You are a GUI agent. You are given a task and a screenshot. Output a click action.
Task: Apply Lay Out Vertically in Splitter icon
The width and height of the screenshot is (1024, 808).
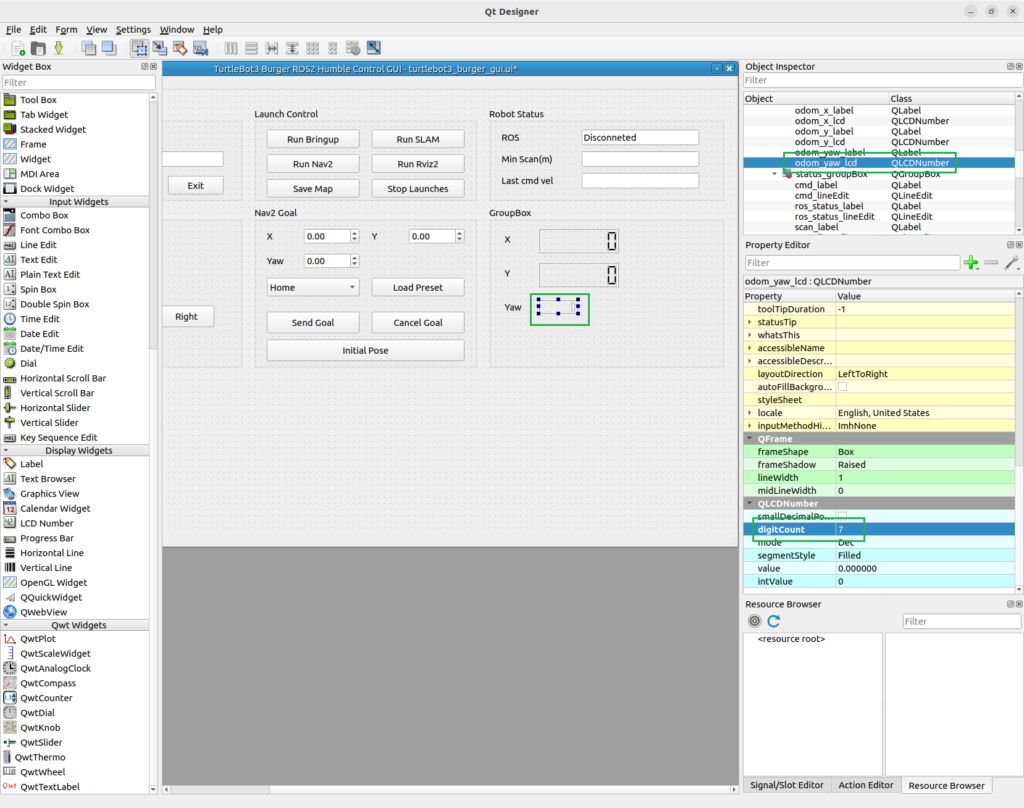pos(292,48)
